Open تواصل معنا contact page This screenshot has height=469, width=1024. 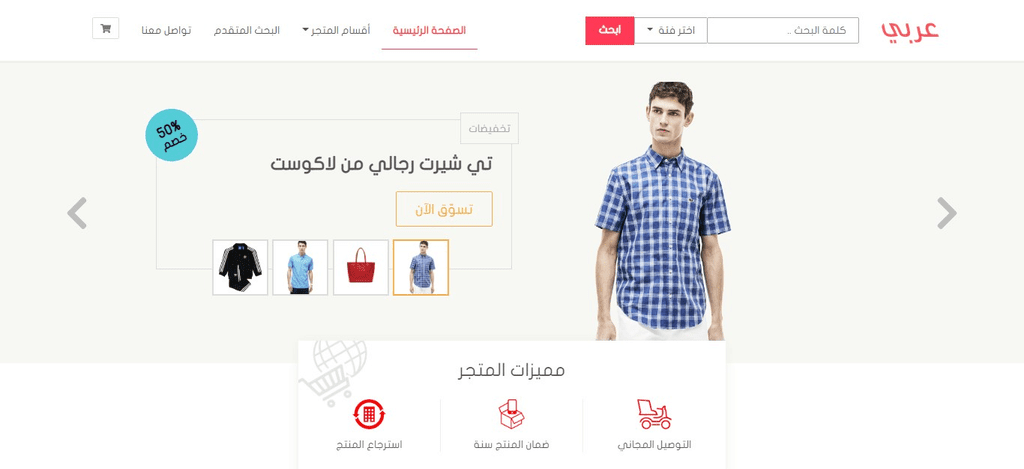coord(167,30)
